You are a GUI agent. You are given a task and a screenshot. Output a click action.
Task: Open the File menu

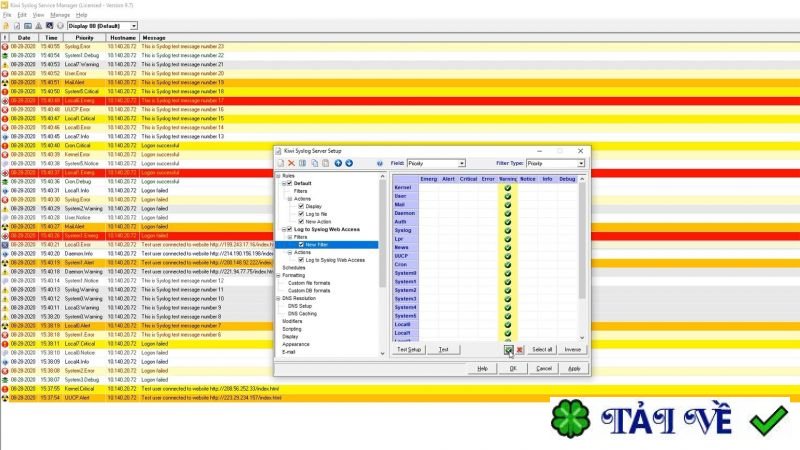click(7, 15)
